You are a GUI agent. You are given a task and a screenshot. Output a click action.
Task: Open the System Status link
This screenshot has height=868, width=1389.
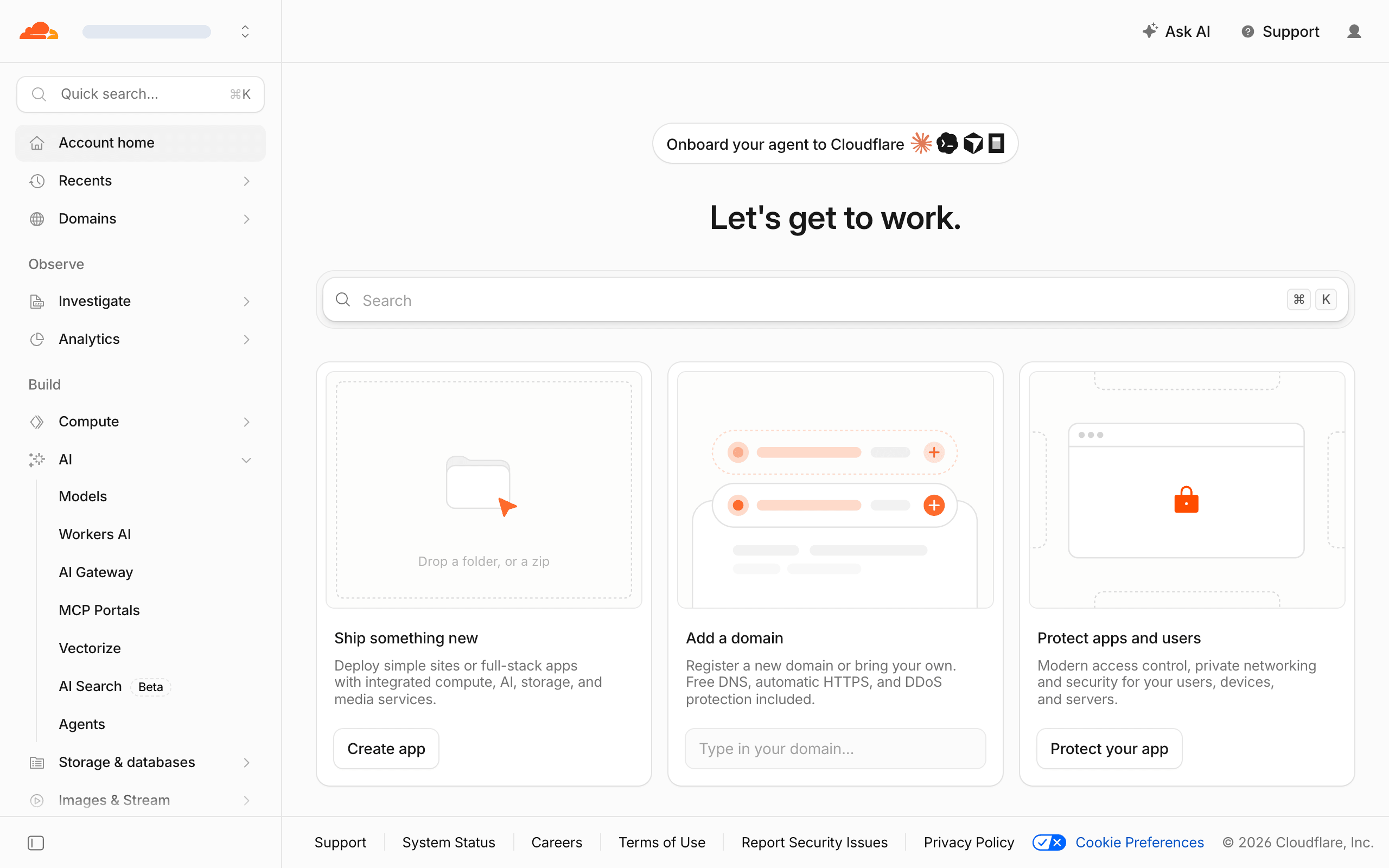click(449, 842)
